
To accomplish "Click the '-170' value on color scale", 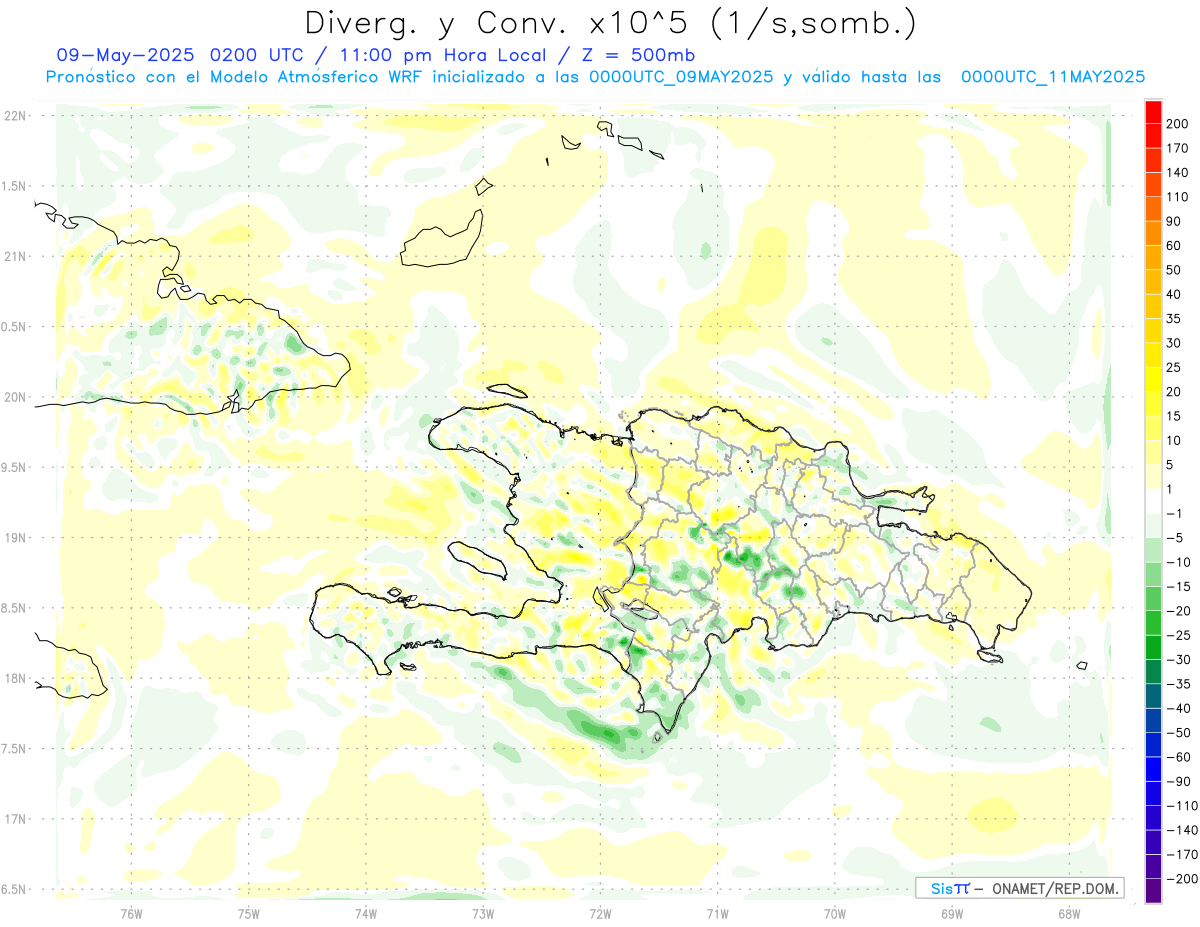I will [1183, 855].
